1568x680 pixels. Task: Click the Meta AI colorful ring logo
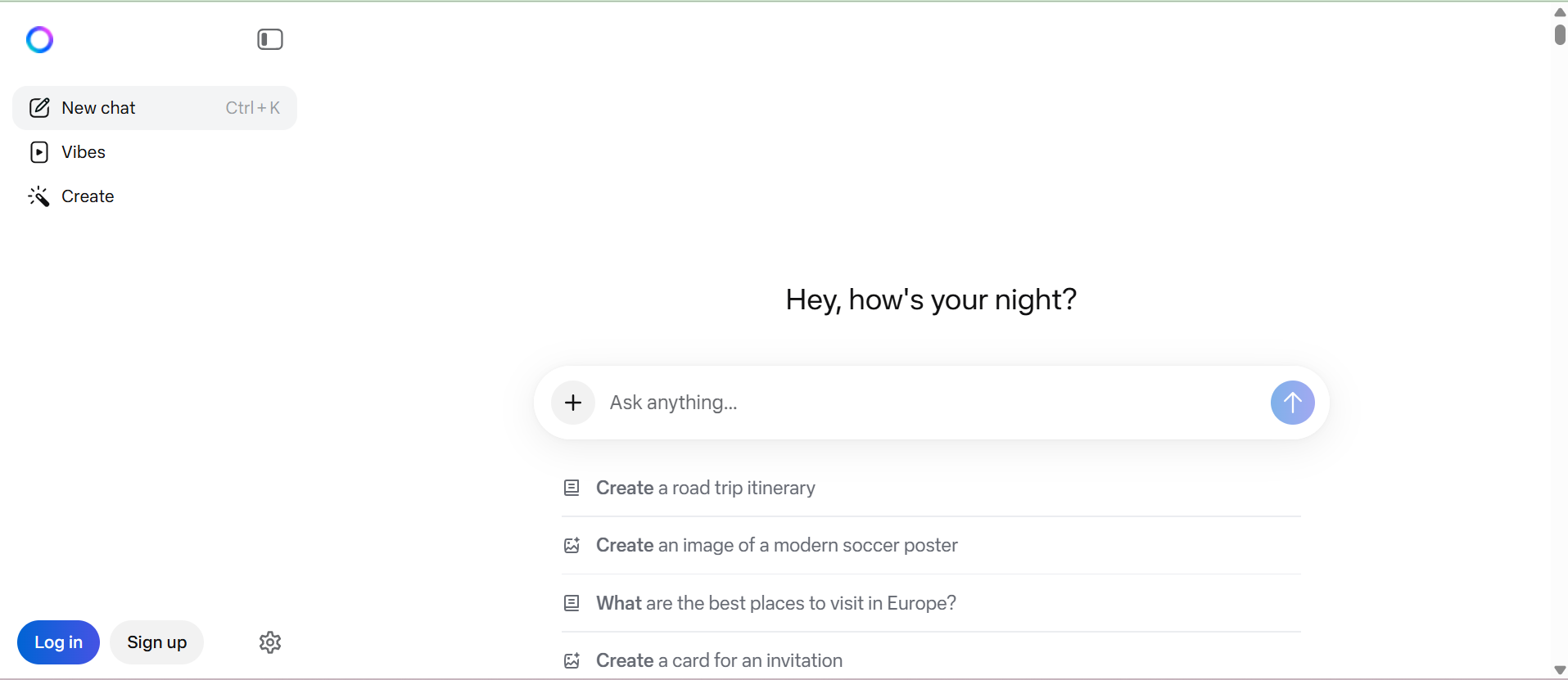tap(39, 39)
